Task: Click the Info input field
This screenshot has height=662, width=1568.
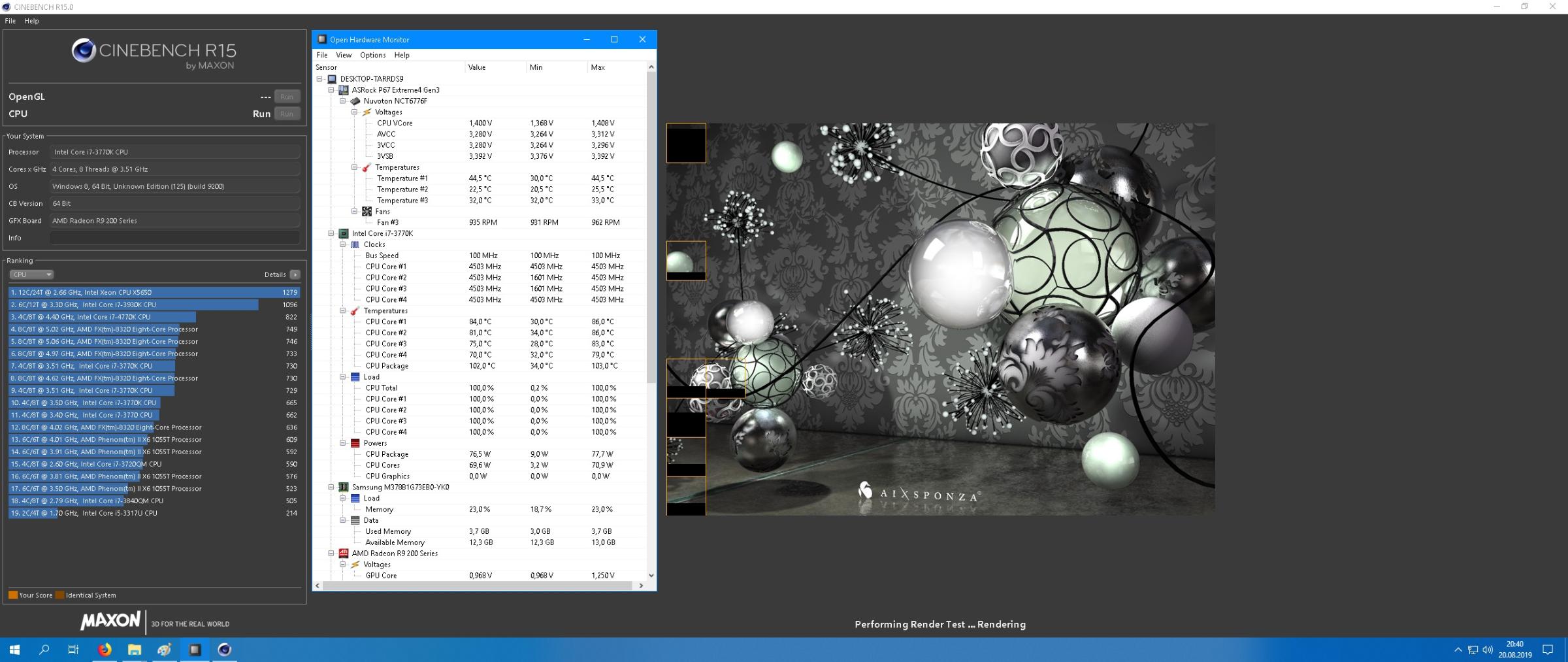Action: pyautogui.click(x=174, y=238)
